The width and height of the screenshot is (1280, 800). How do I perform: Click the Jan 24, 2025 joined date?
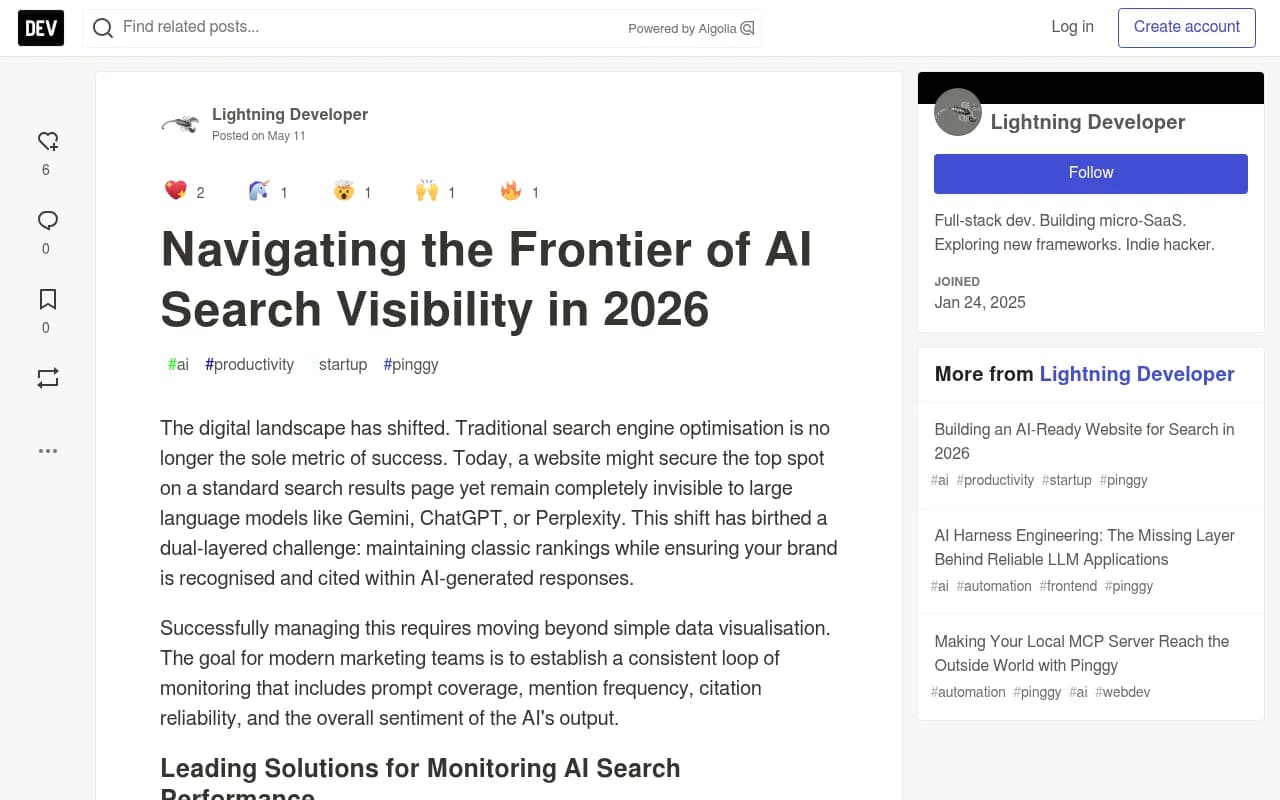980,302
